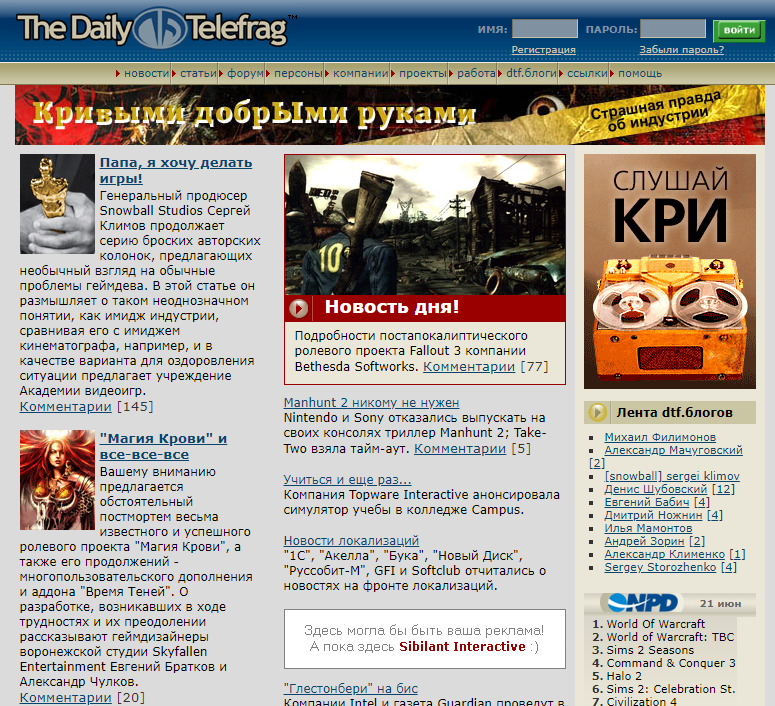
Task: Click the round icon beside Лента dtf.блогов
Action: tap(597, 412)
